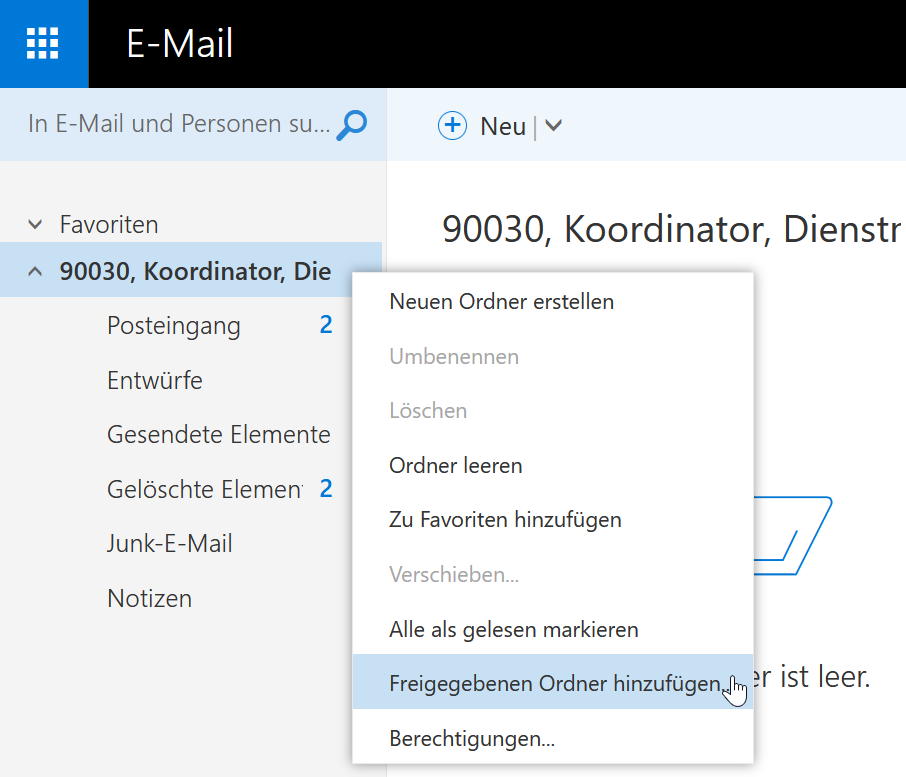Open Berechtigungen... from context menu

point(553,739)
